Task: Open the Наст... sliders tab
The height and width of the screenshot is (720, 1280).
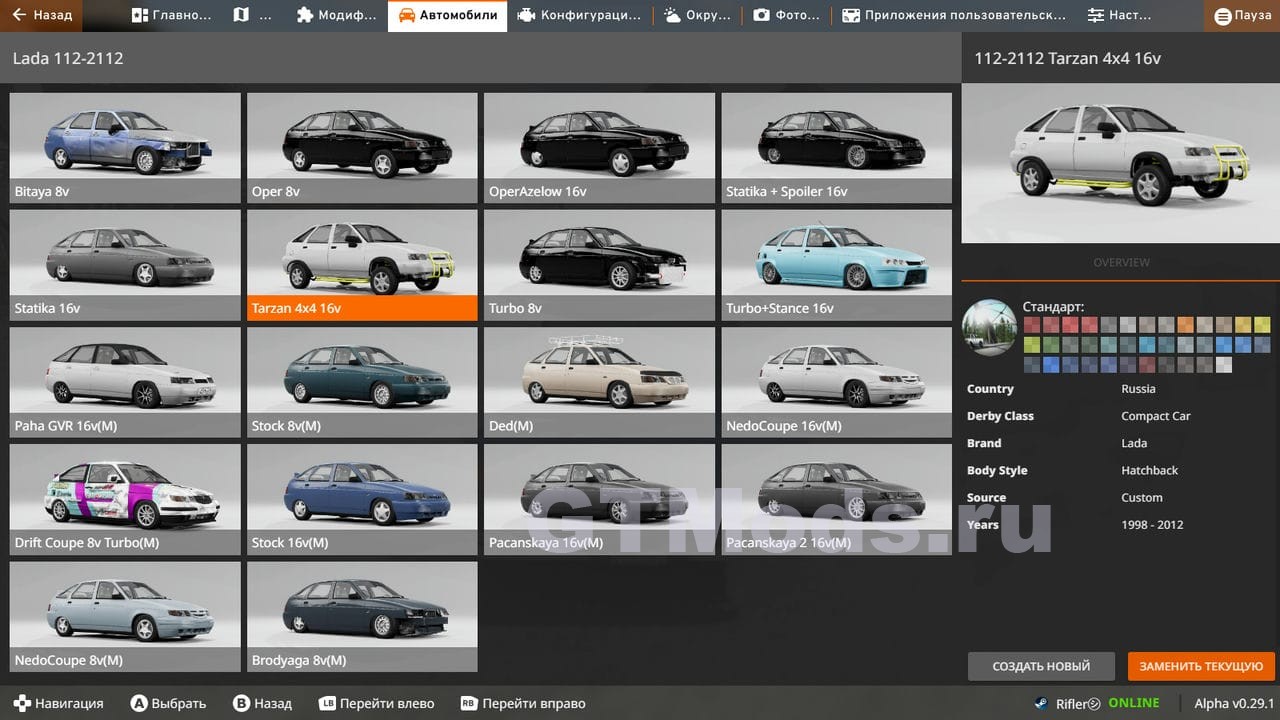Action: tap(1119, 15)
